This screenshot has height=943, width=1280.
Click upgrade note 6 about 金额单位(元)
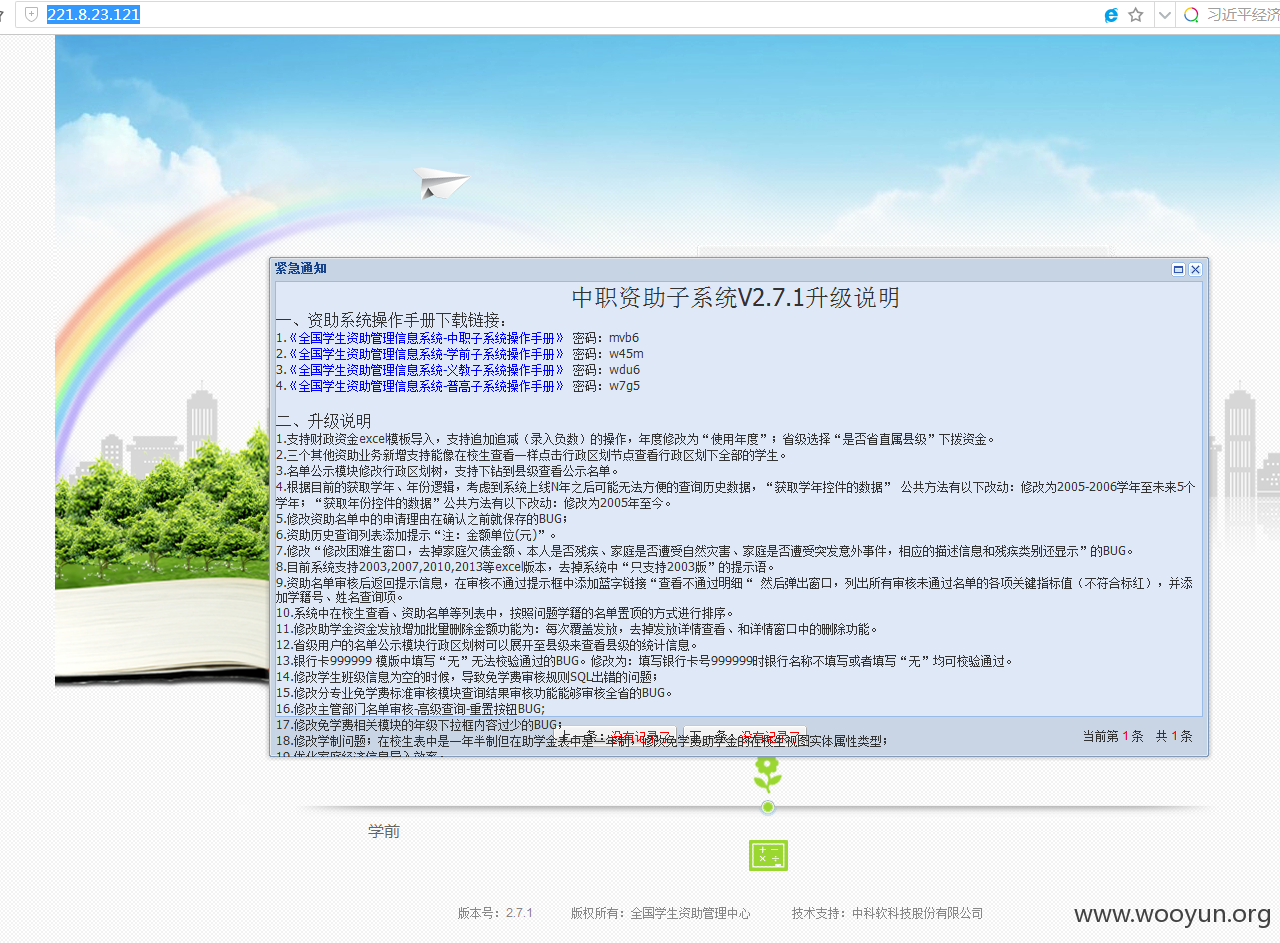[416, 535]
